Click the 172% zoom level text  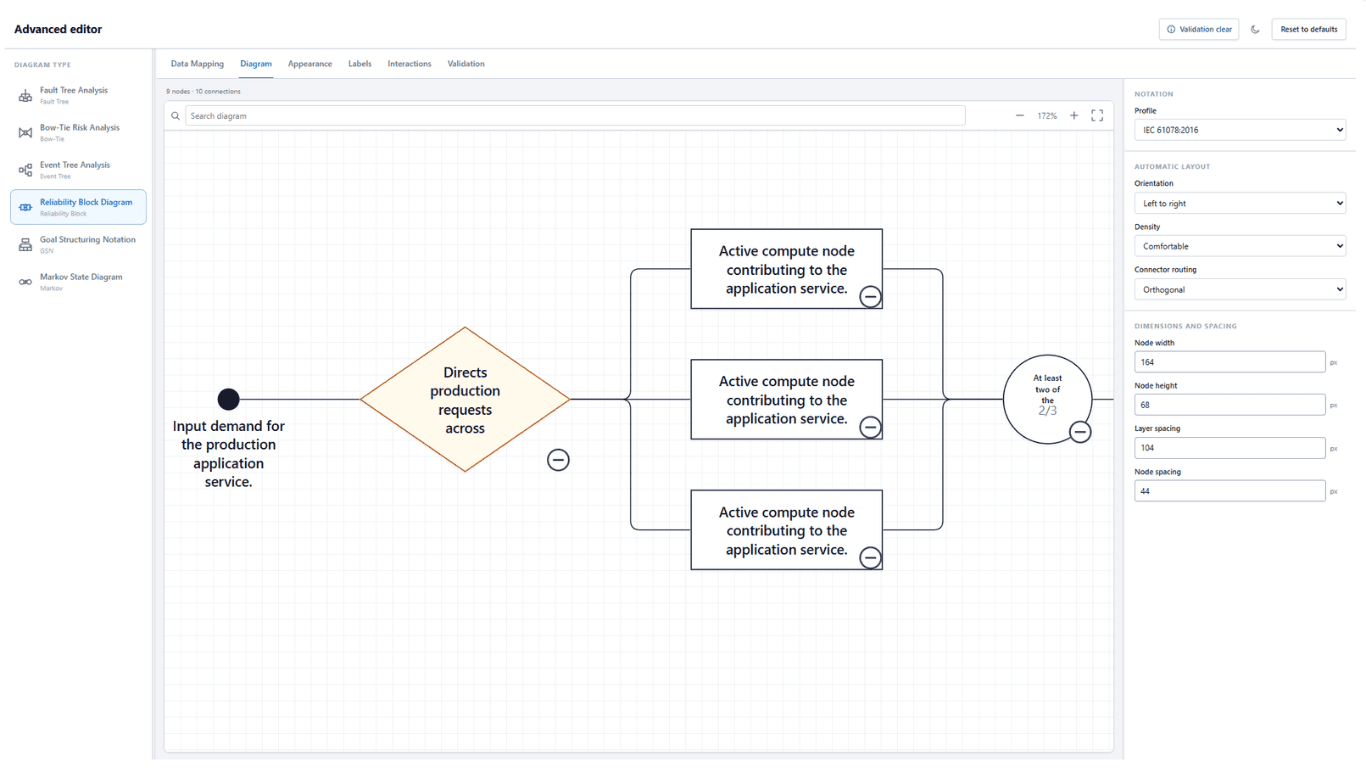tap(1047, 116)
